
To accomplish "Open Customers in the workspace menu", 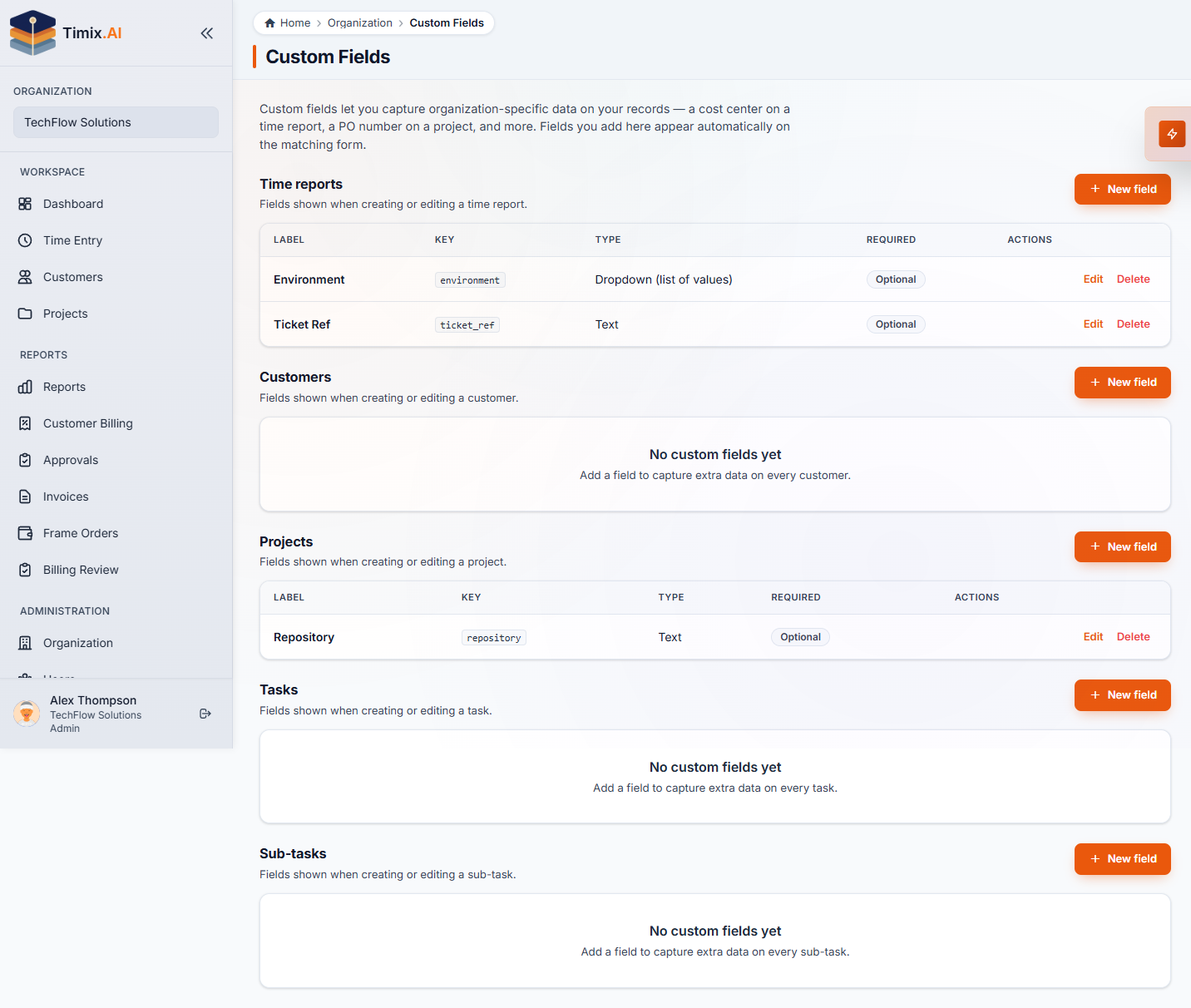I will click(x=116, y=277).
